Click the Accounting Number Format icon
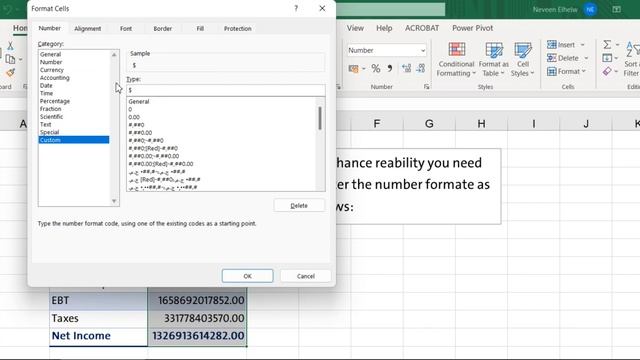 pos(353,69)
